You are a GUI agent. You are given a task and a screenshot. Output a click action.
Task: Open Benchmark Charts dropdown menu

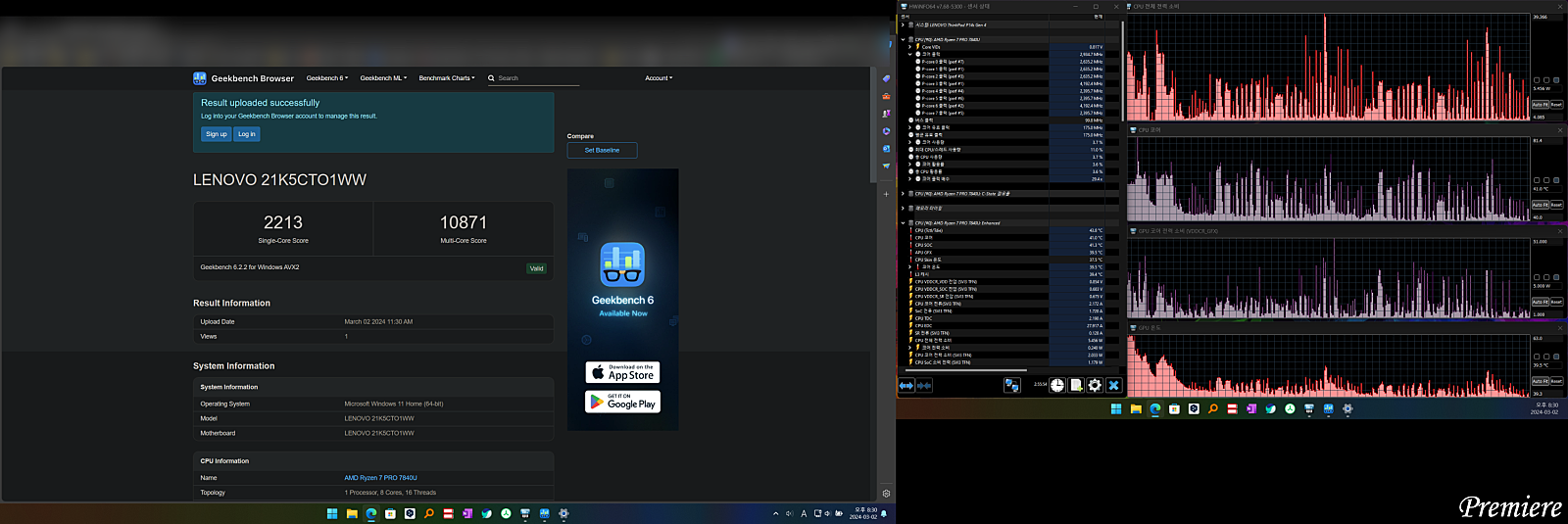pyautogui.click(x=447, y=78)
